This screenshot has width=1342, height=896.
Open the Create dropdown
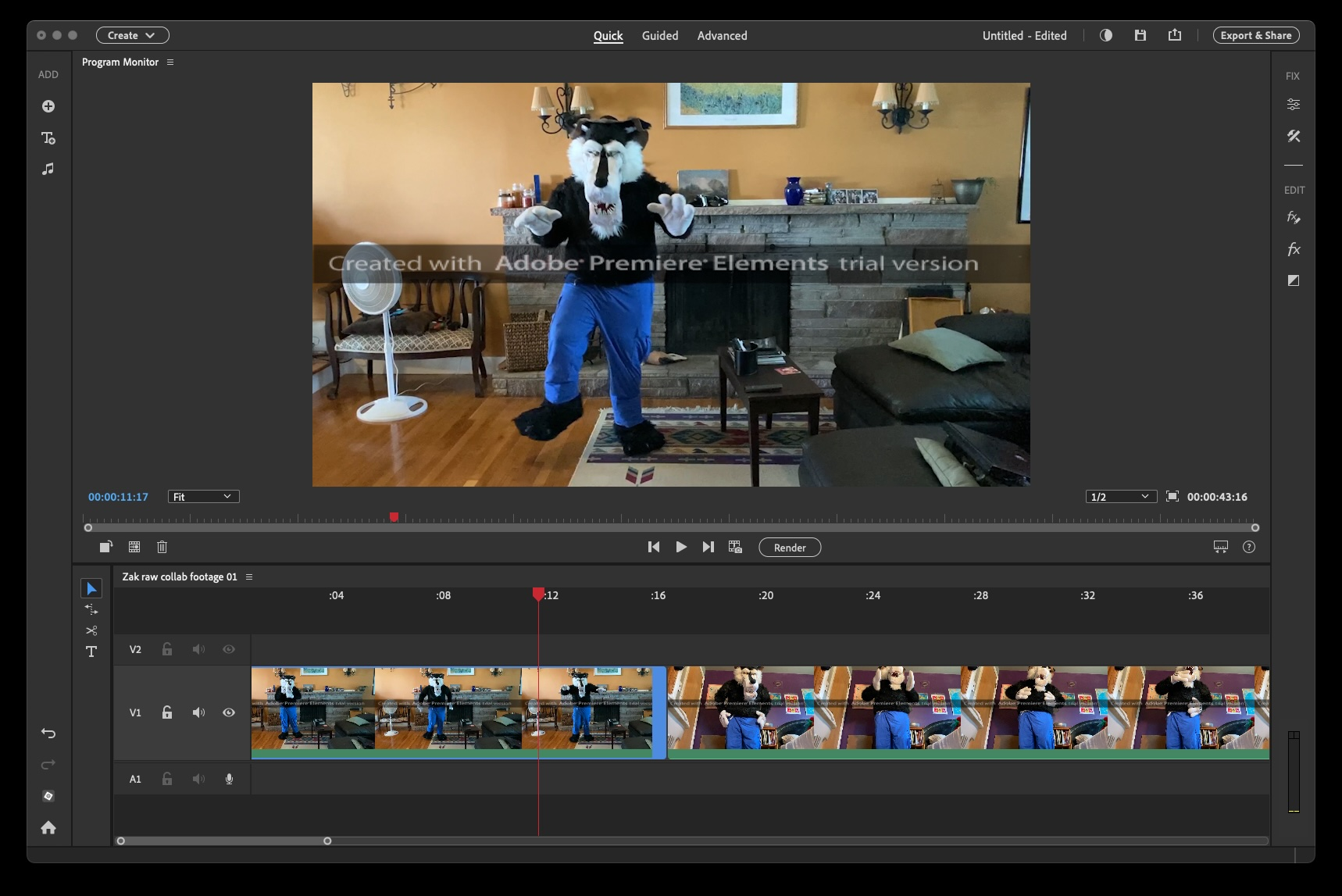(133, 35)
